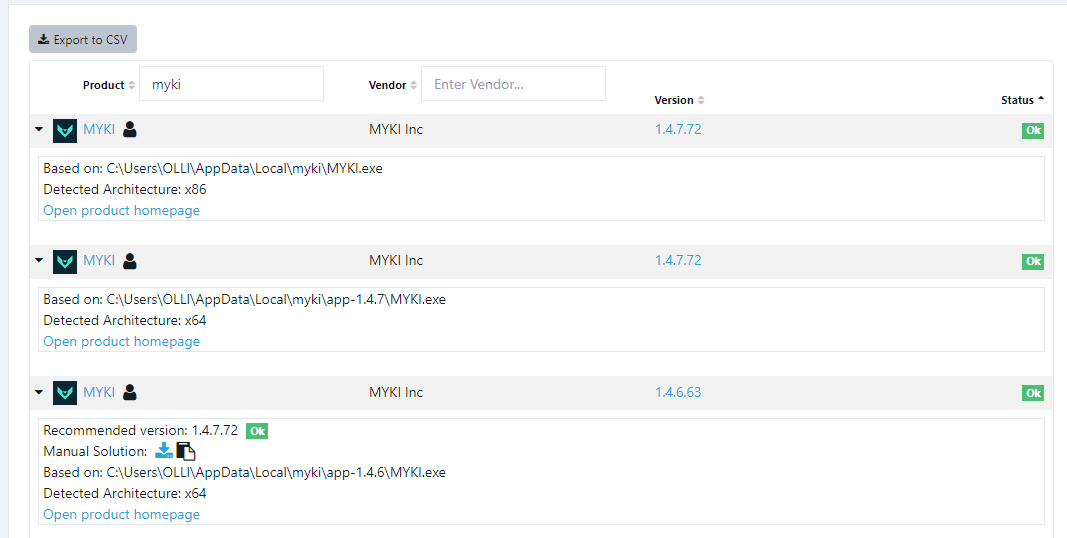Click MYKI logo icon in the 1.4.6.63 row
1067x538 pixels.
[x=65, y=393]
